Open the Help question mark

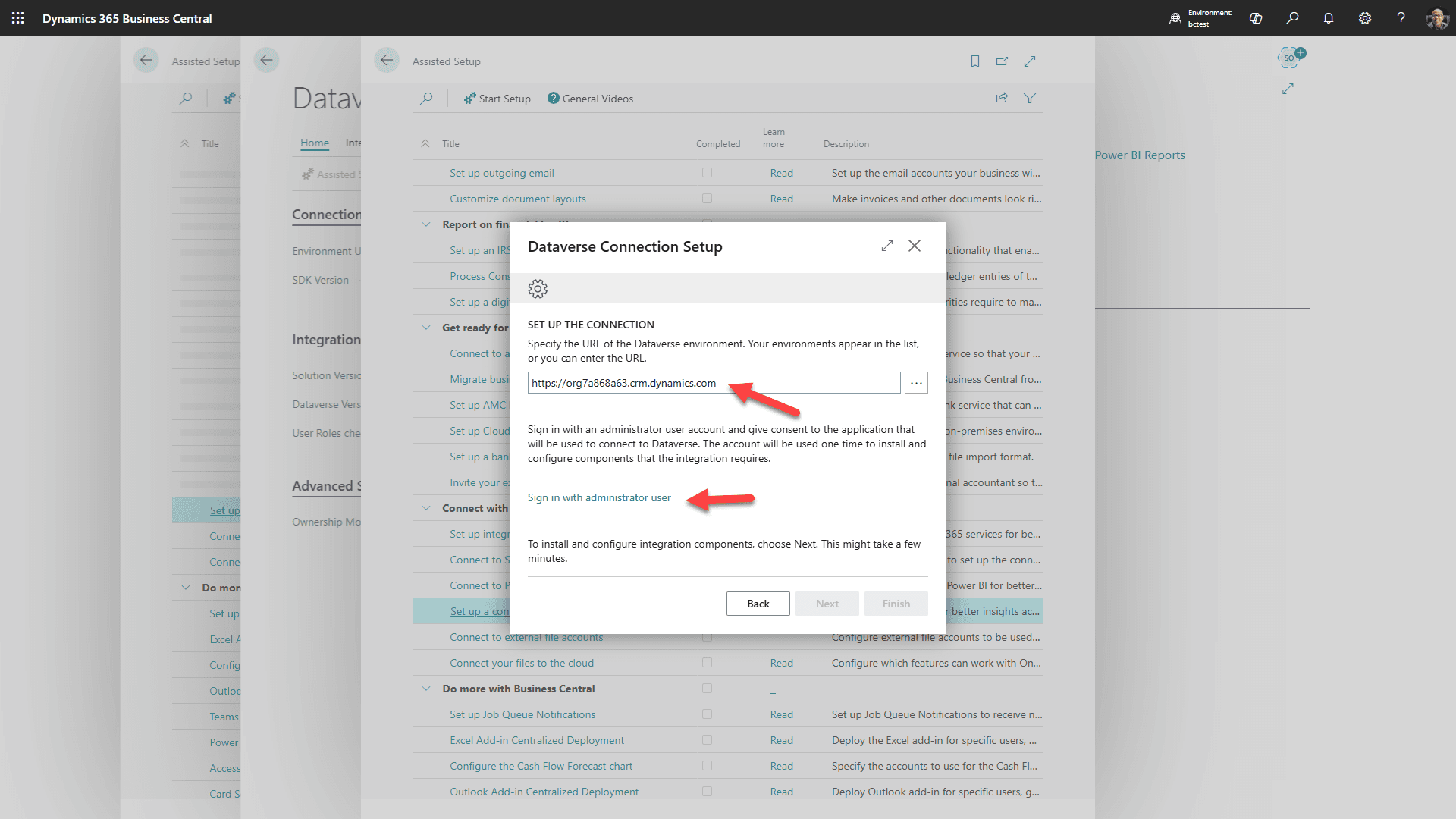[1401, 18]
